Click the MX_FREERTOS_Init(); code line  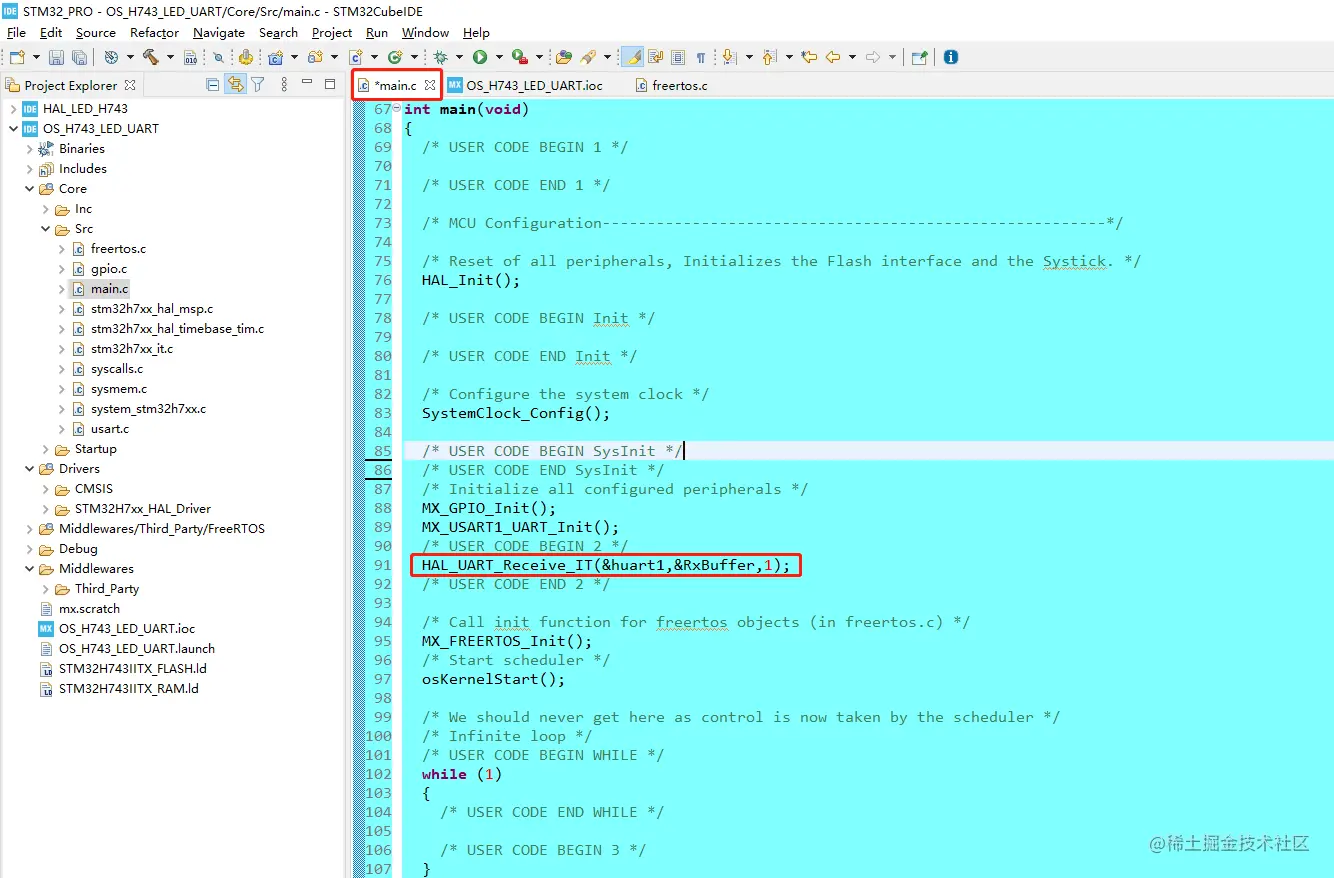(x=506, y=641)
